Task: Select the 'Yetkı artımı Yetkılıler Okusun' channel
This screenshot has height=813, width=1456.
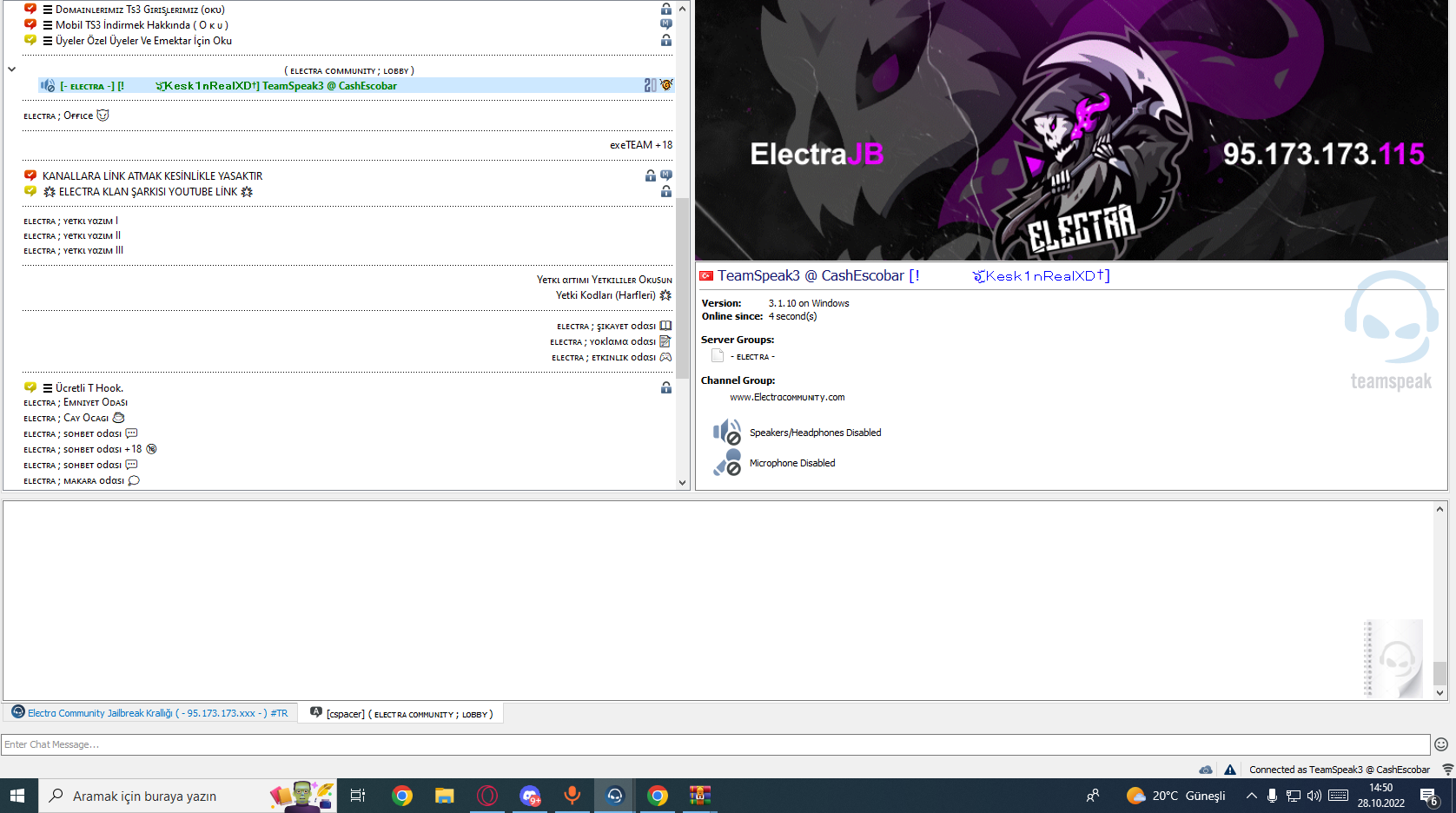Action: 605,280
